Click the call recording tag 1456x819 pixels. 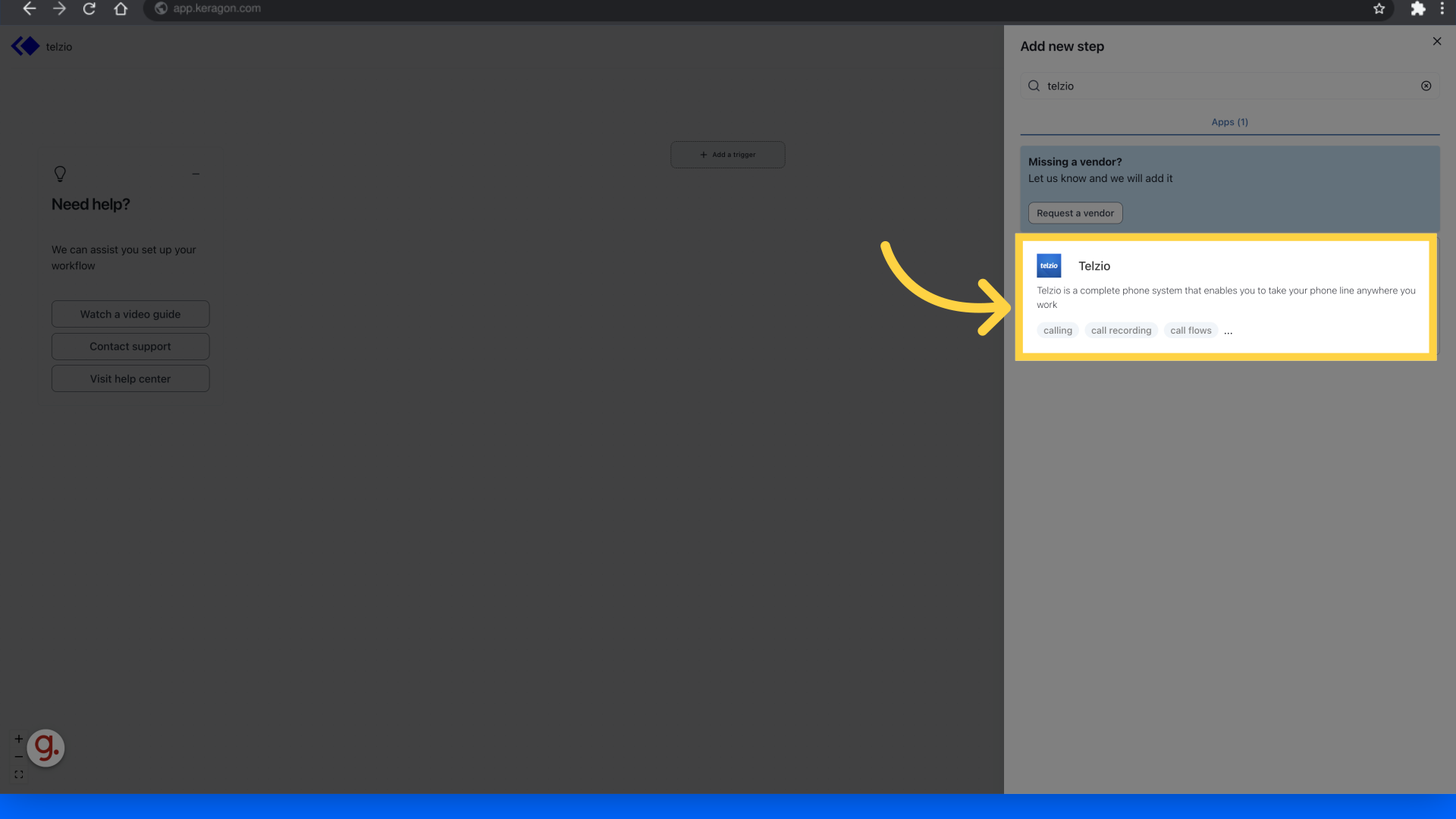1121,331
